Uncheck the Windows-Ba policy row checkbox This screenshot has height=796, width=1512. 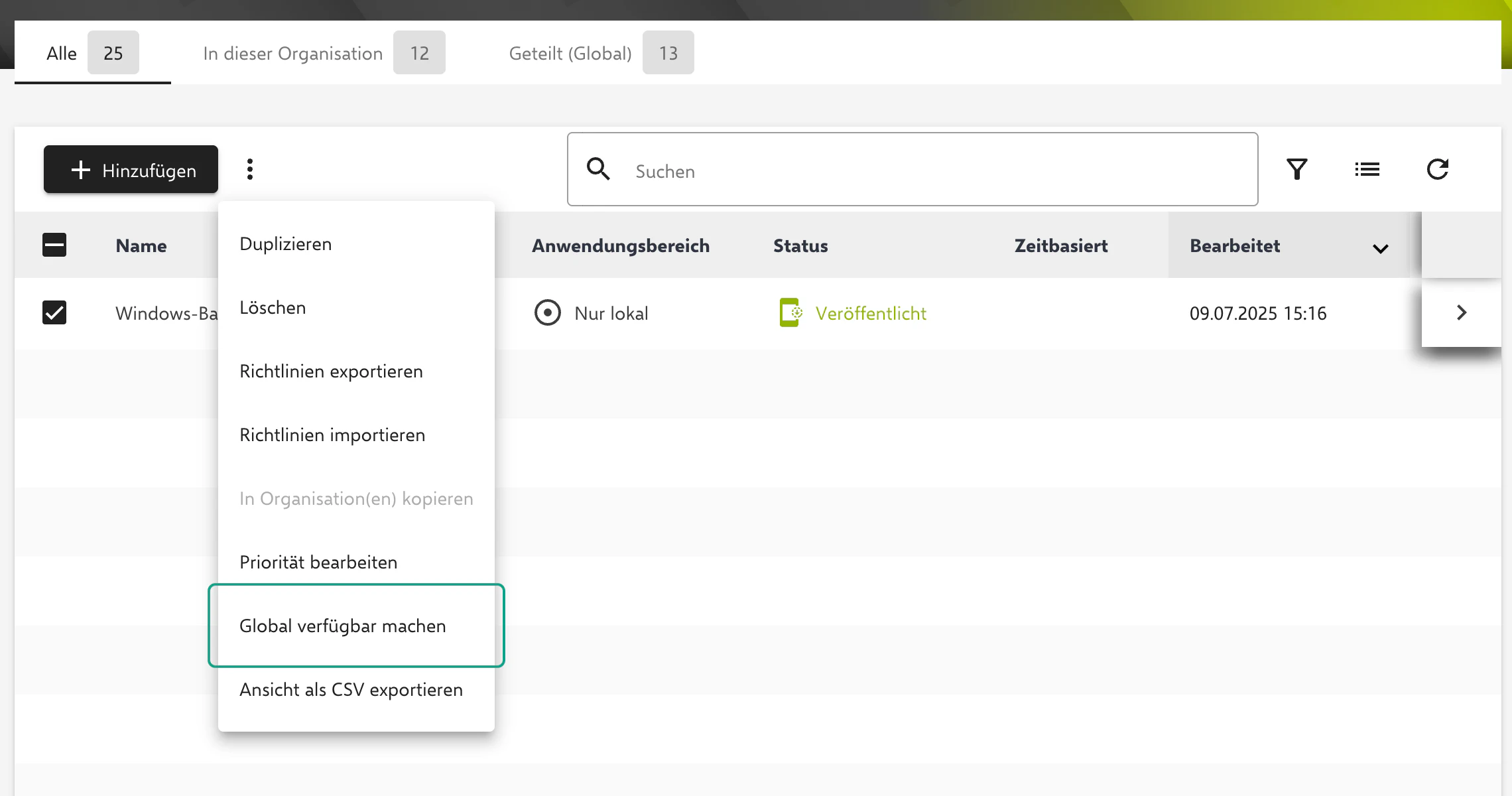point(54,312)
